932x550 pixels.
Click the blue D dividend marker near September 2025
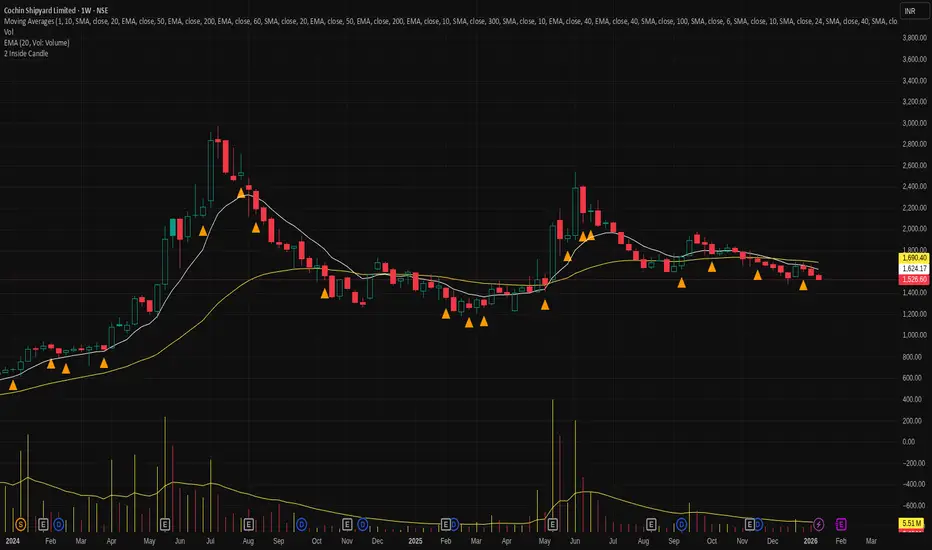point(681,524)
